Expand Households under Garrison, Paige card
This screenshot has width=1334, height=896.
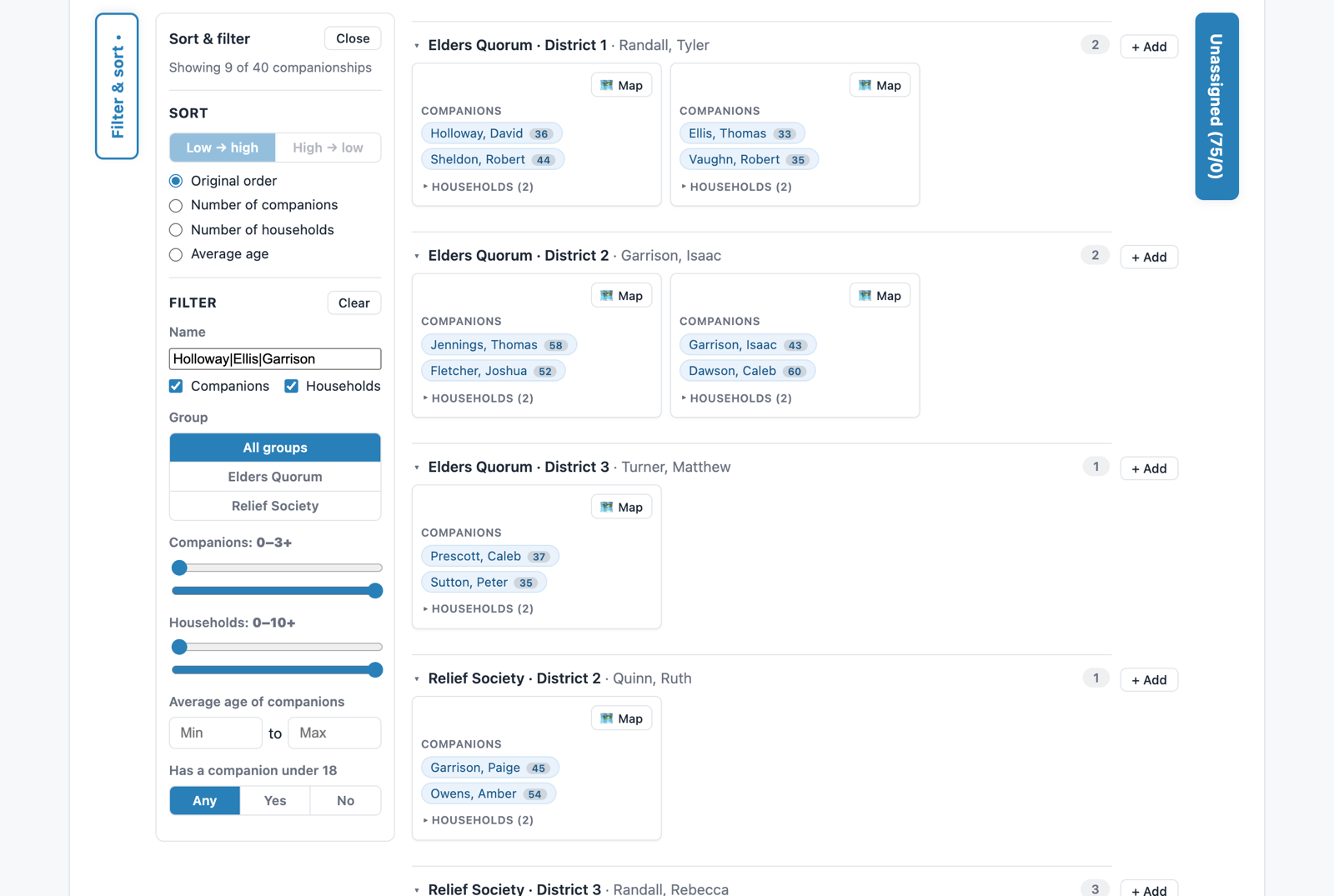click(x=478, y=820)
